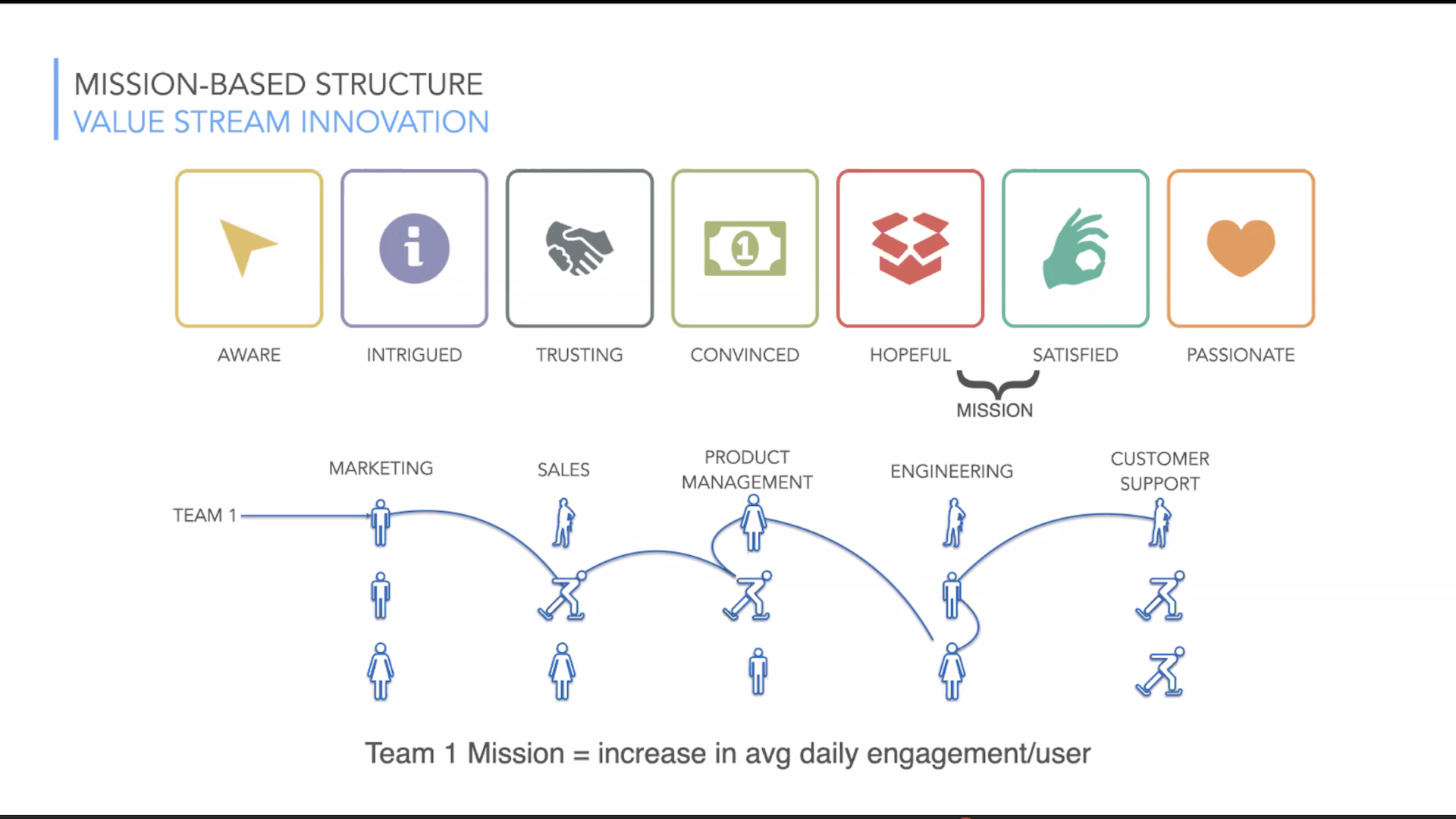Expand the CUSTOMER SUPPORT team details
This screenshot has height=819, width=1456.
coord(1158,470)
